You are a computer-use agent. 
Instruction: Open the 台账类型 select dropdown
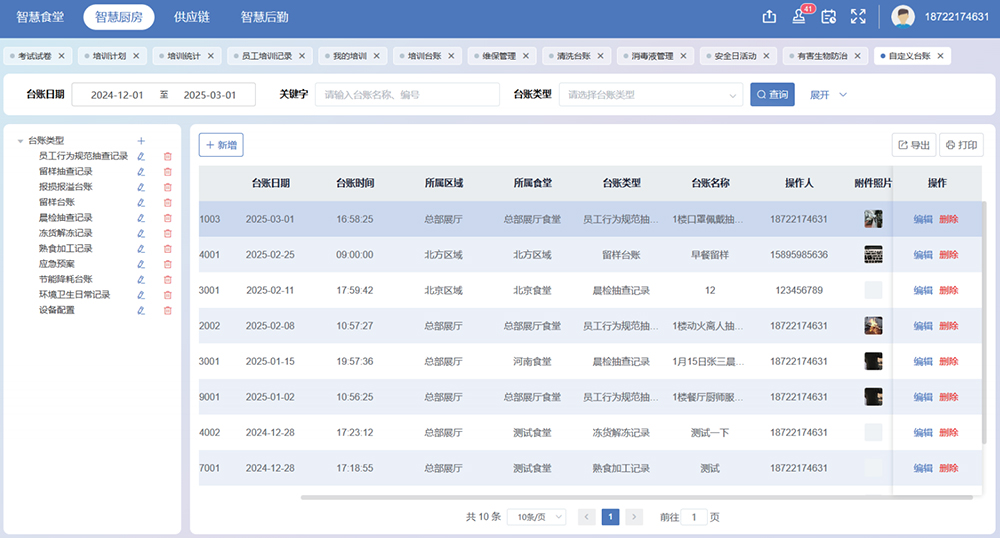(x=650, y=95)
